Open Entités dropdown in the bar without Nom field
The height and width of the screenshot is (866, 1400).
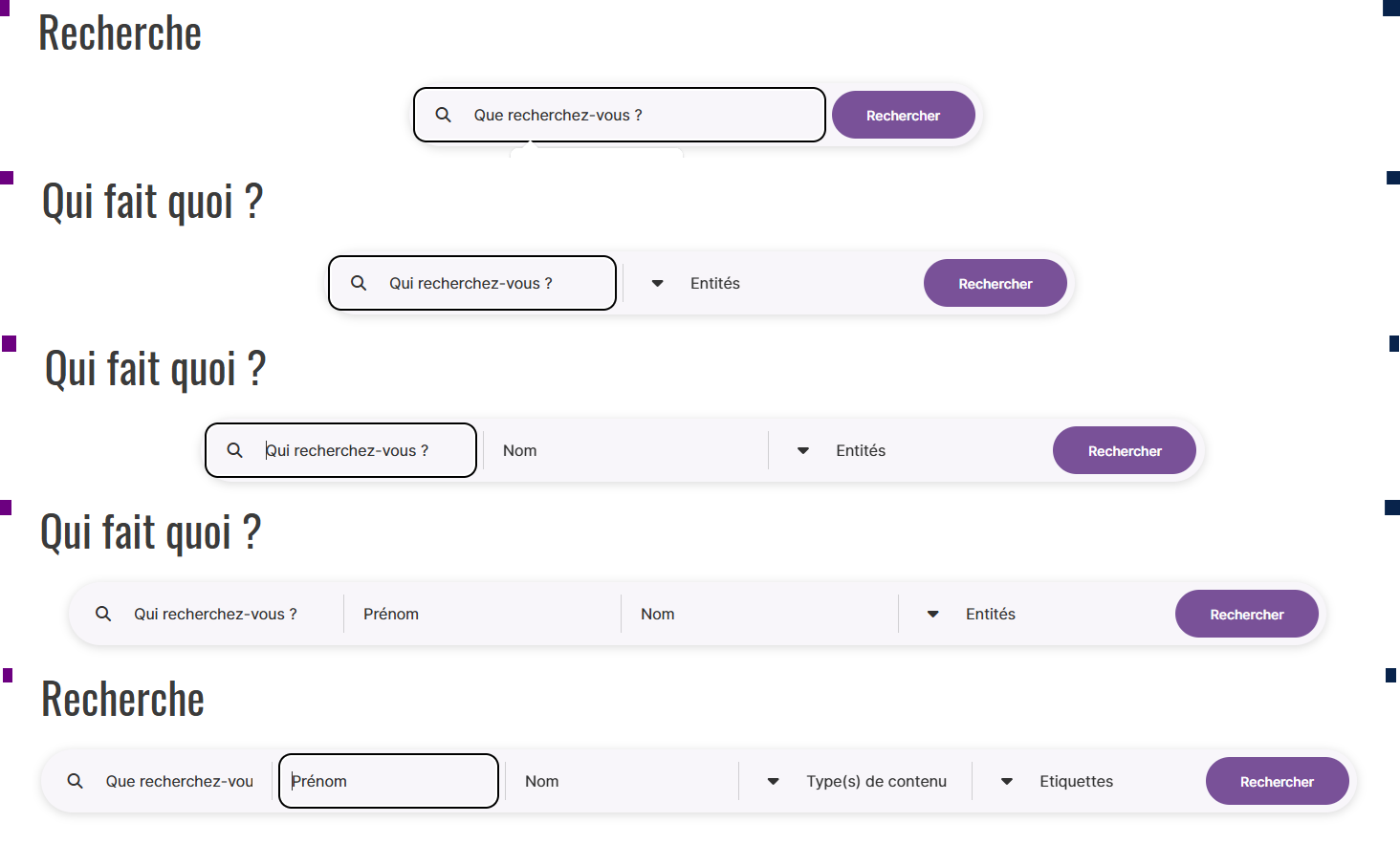click(x=657, y=283)
